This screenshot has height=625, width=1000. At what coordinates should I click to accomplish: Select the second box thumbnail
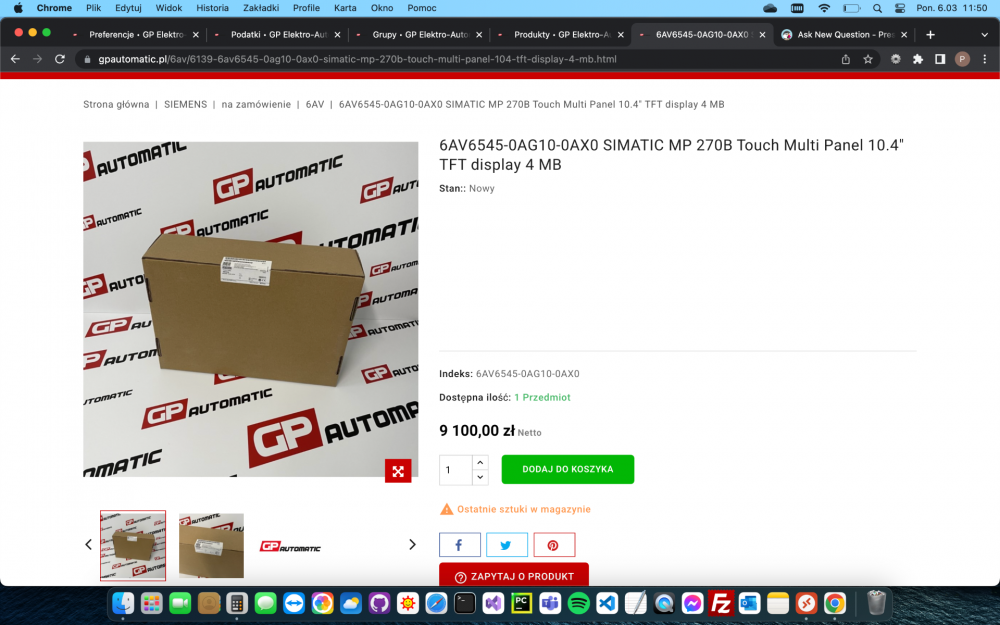tap(211, 545)
